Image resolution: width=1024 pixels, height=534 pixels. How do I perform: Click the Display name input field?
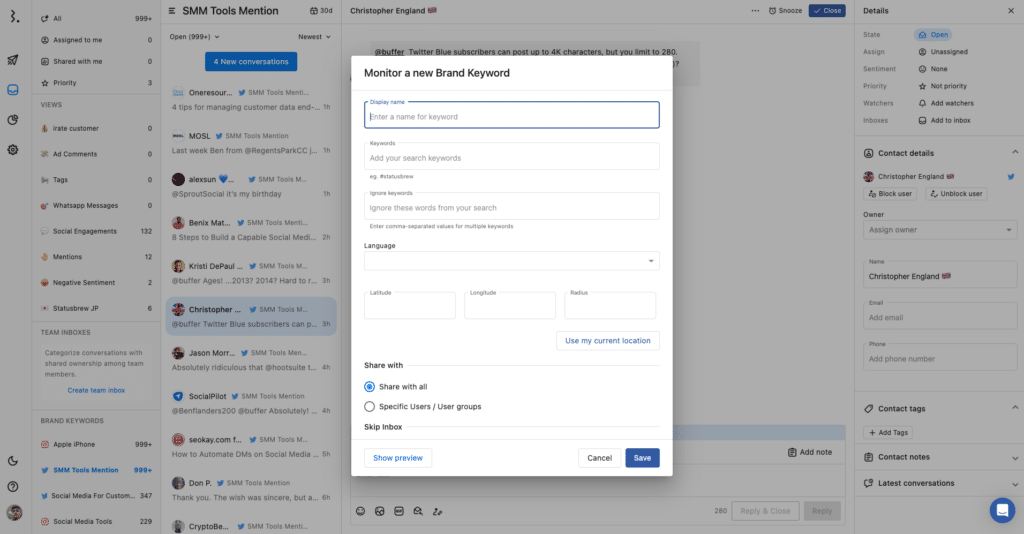pos(511,115)
